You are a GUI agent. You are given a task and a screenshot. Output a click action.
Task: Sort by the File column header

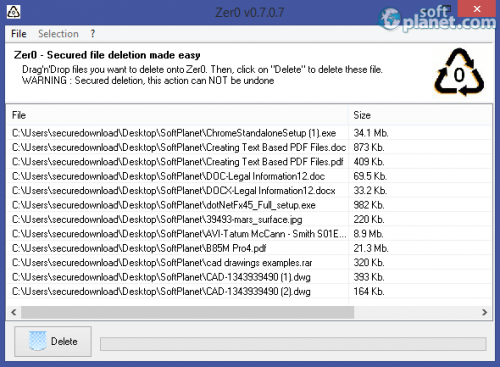click(x=177, y=115)
